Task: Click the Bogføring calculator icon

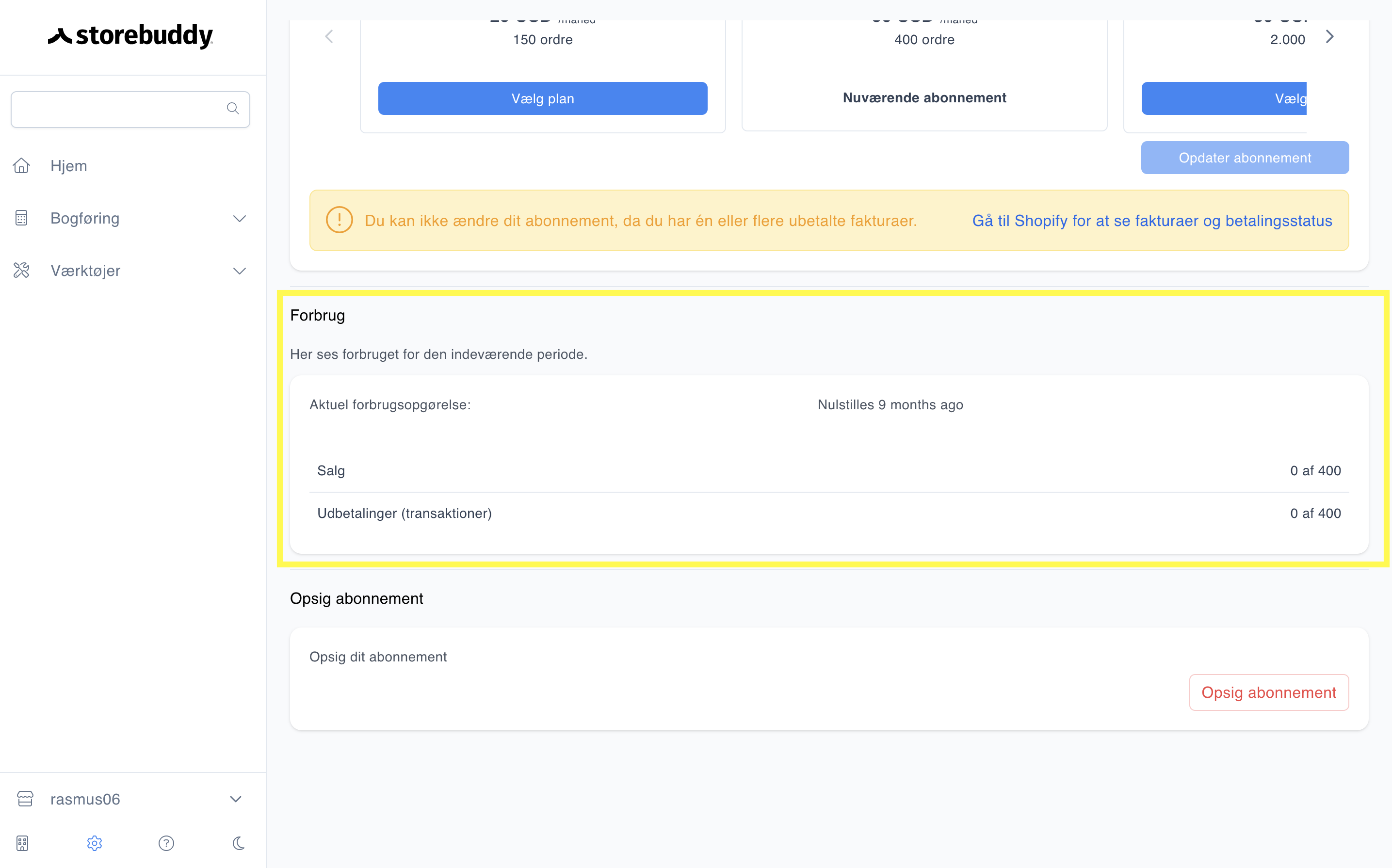Action: [21, 218]
